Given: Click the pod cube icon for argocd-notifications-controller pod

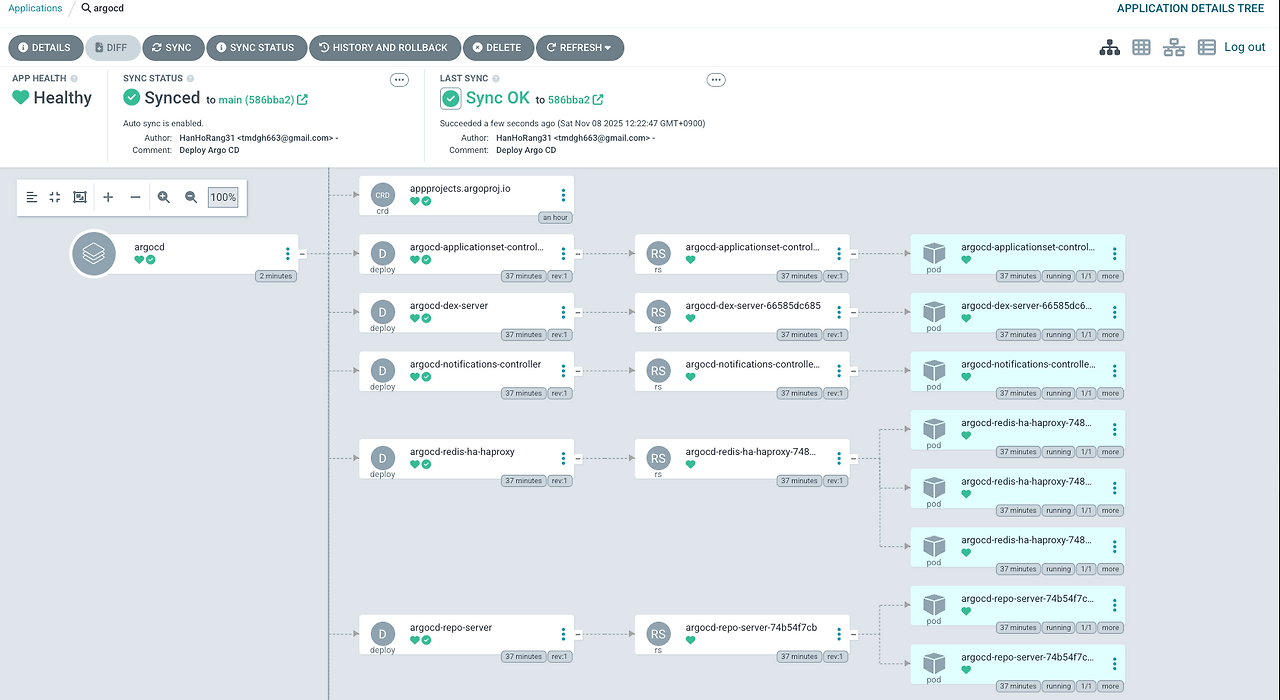Looking at the screenshot, I should pyautogui.click(x=934, y=370).
